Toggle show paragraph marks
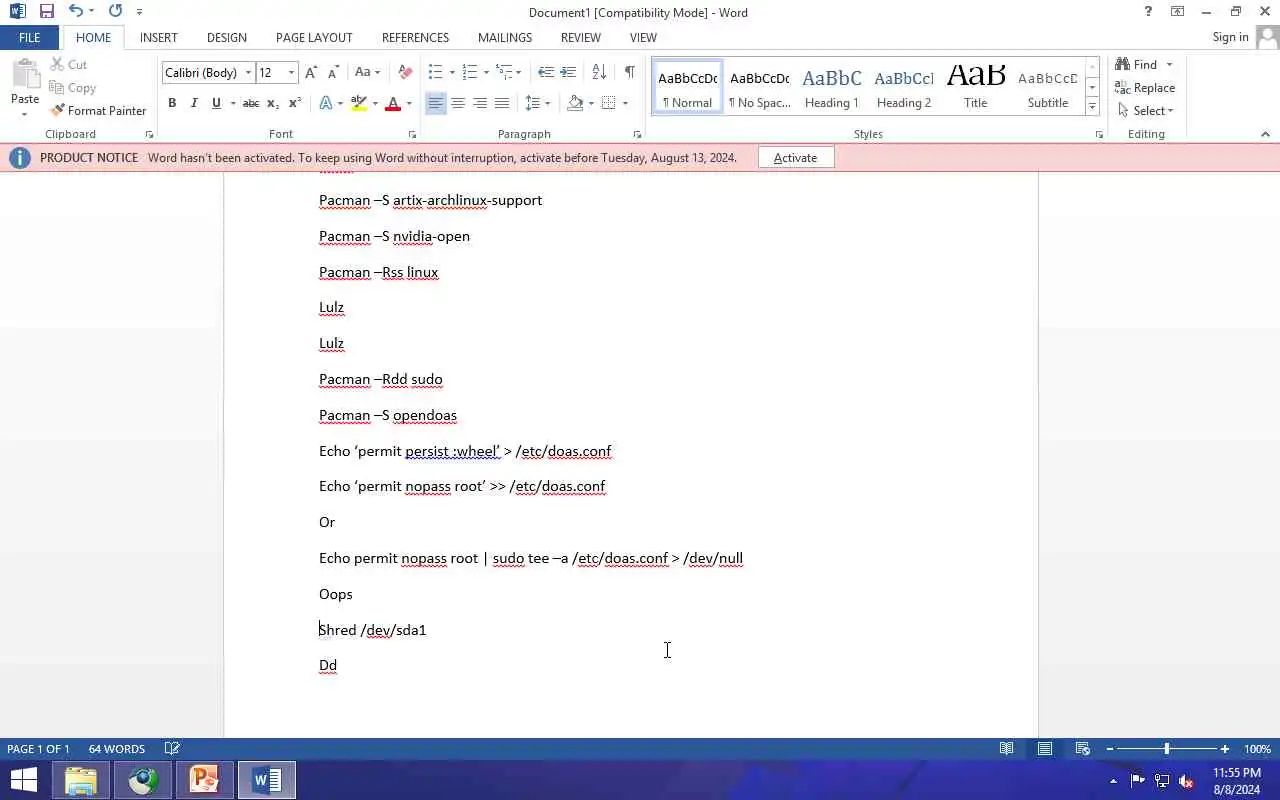Image resolution: width=1280 pixels, height=800 pixels. click(x=629, y=72)
